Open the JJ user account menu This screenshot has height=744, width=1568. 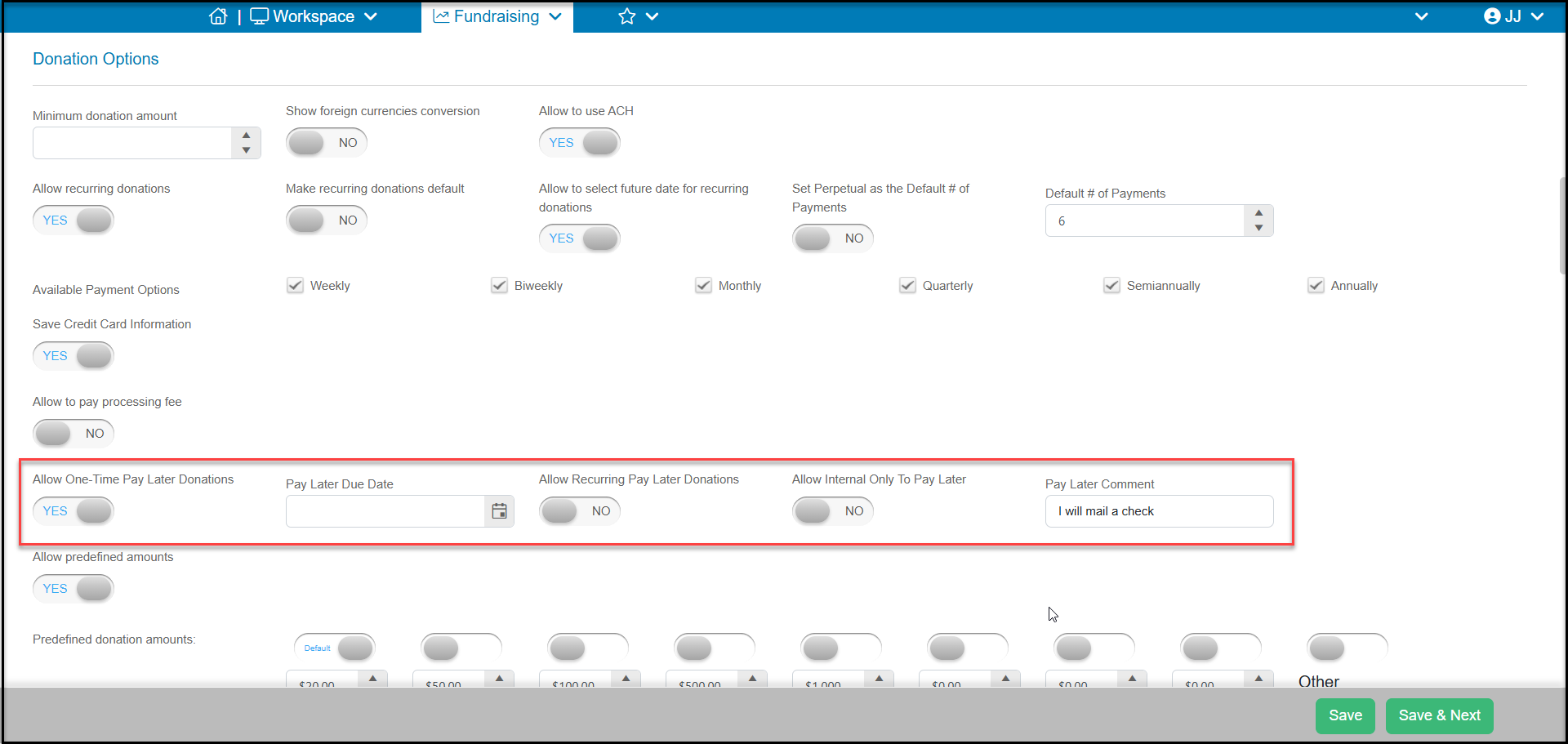point(1513,16)
